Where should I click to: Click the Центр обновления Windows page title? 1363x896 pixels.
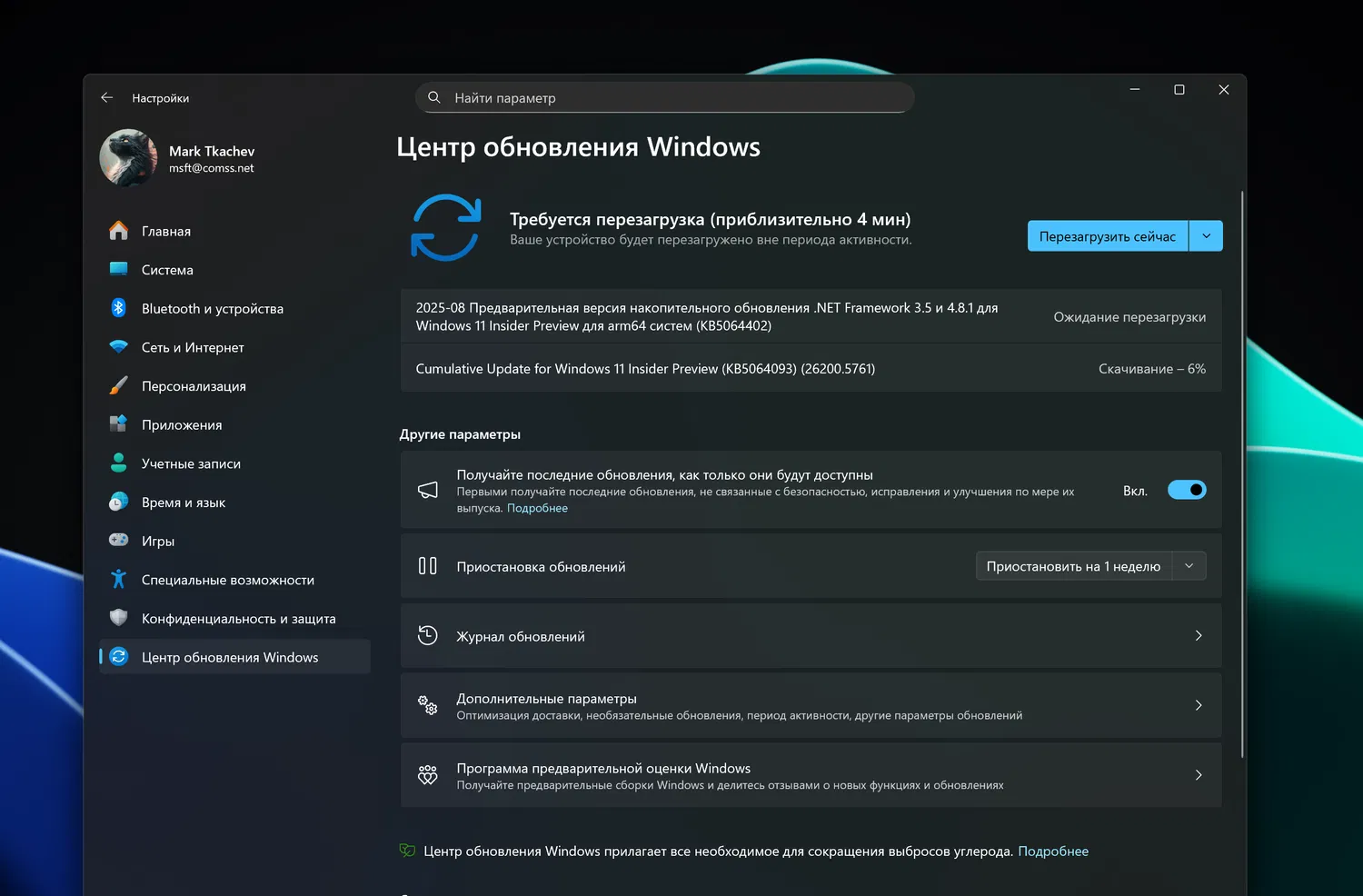coord(578,146)
